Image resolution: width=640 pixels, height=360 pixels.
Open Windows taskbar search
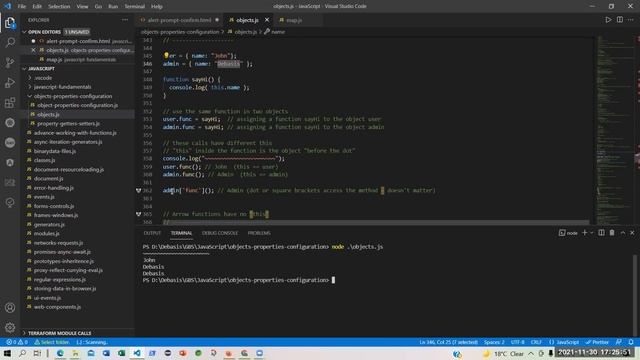[22, 353]
